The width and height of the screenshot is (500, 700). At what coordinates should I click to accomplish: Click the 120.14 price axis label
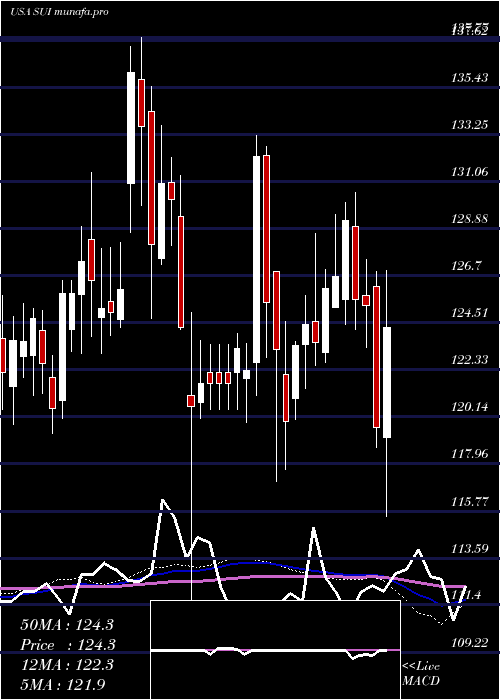[469, 407]
